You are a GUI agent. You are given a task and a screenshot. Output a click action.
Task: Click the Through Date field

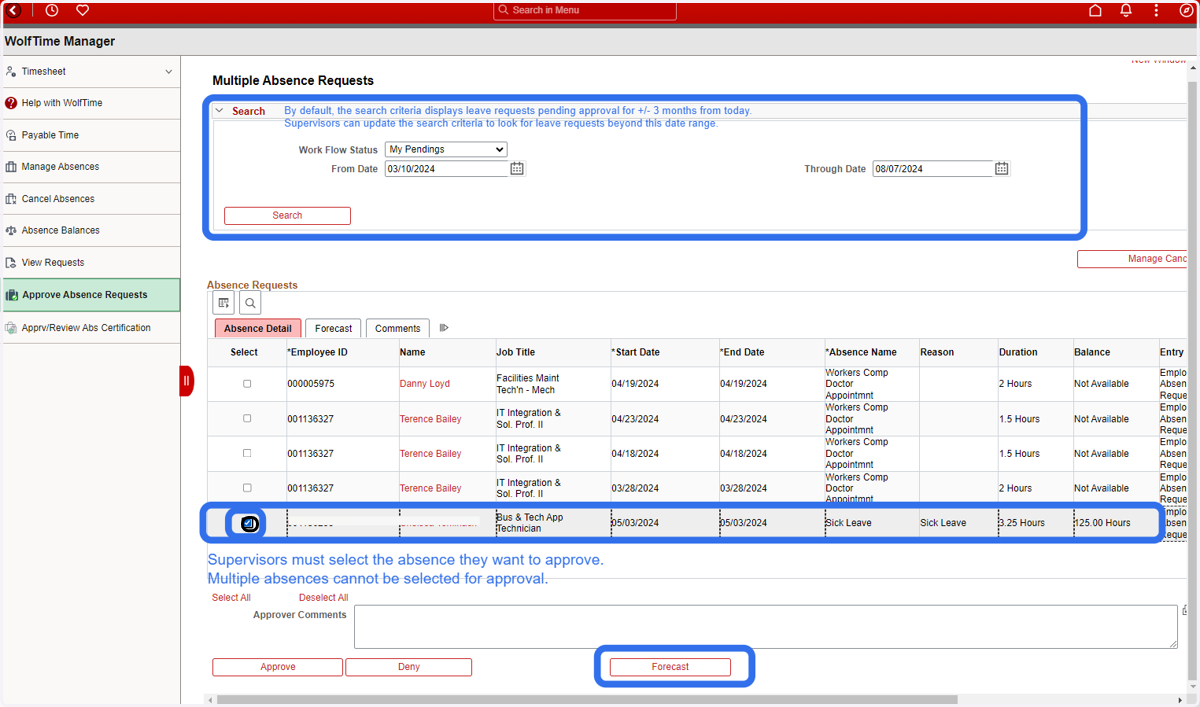click(933, 169)
